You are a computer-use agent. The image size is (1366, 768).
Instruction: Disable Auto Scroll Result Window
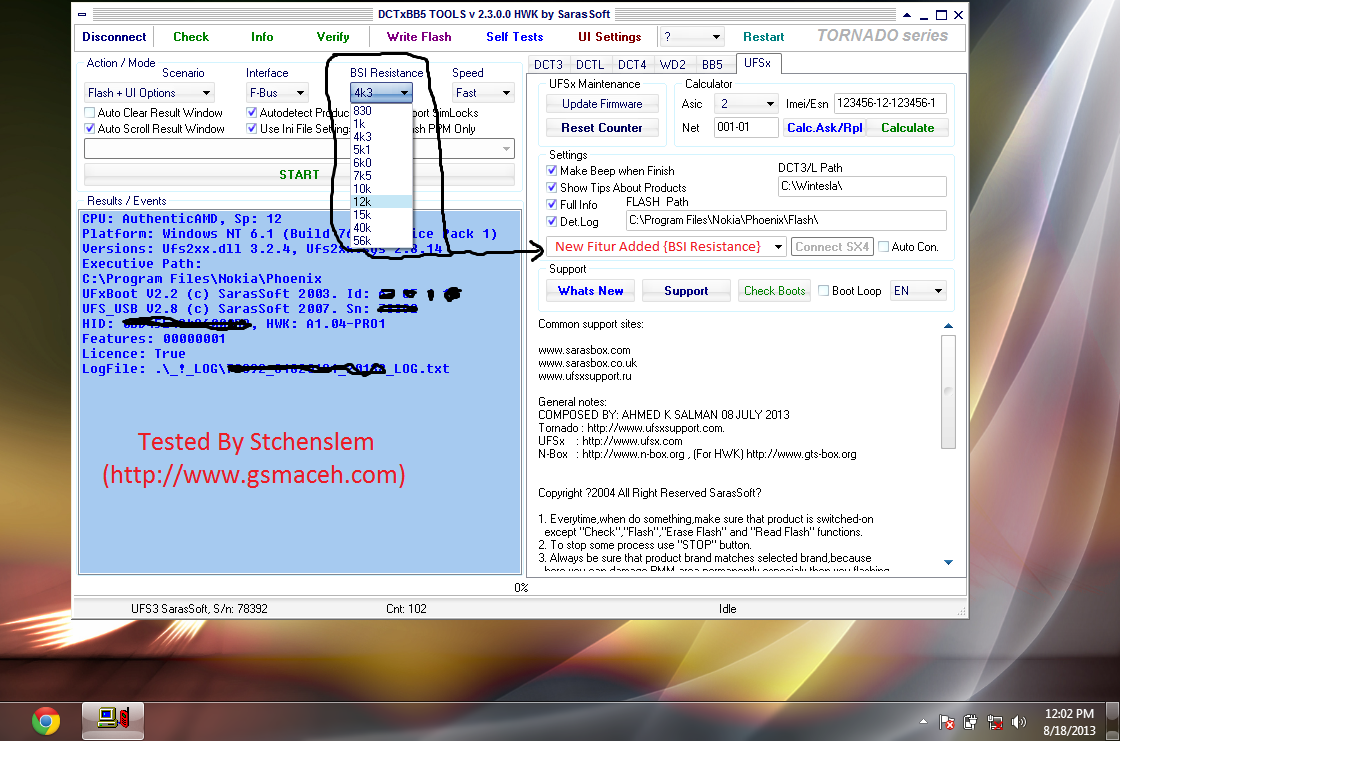click(x=90, y=129)
